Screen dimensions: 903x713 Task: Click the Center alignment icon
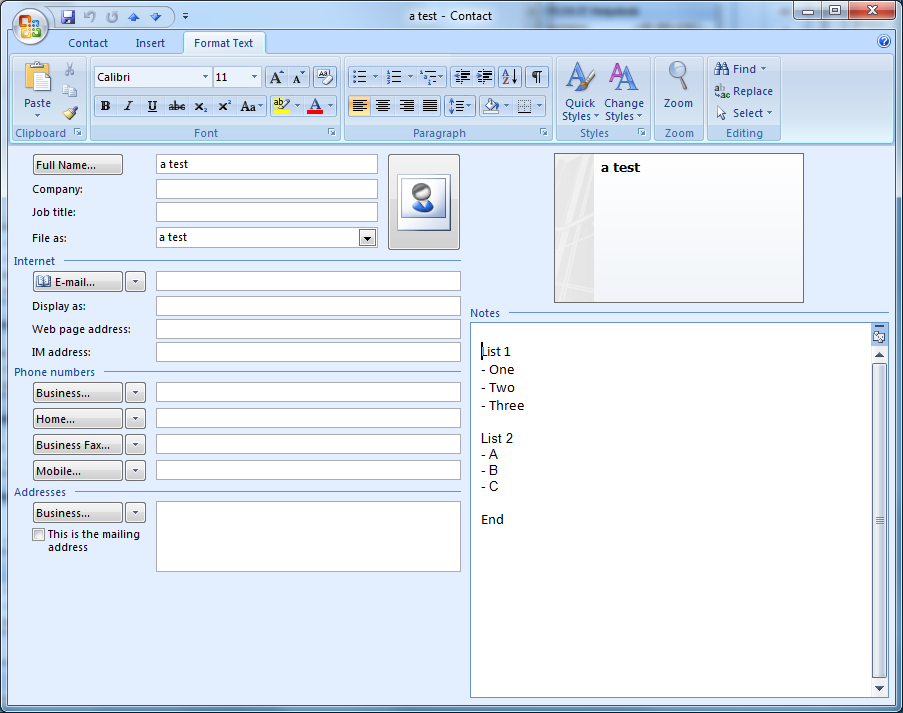383,106
